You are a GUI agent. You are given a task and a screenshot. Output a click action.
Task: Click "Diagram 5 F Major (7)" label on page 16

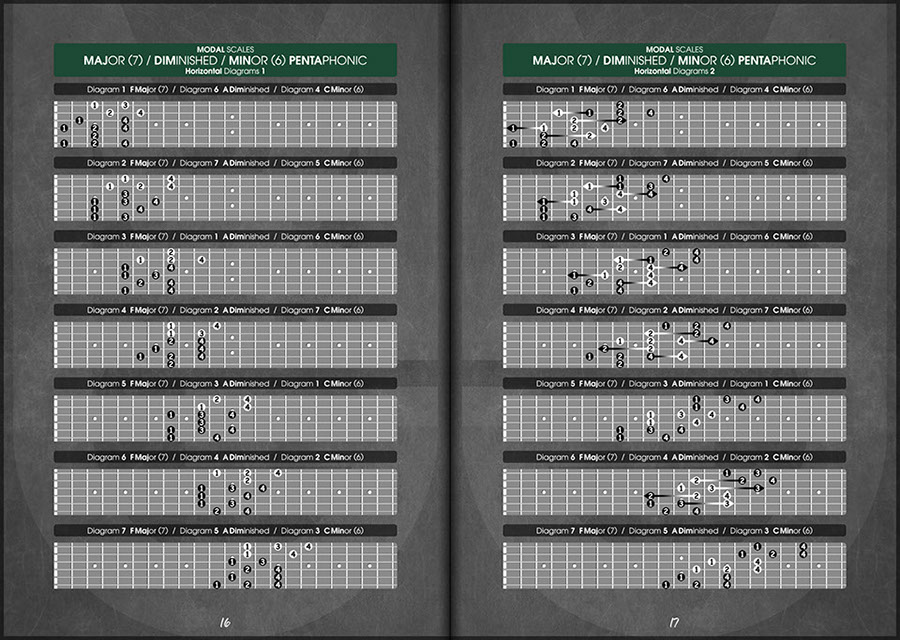(x=127, y=383)
